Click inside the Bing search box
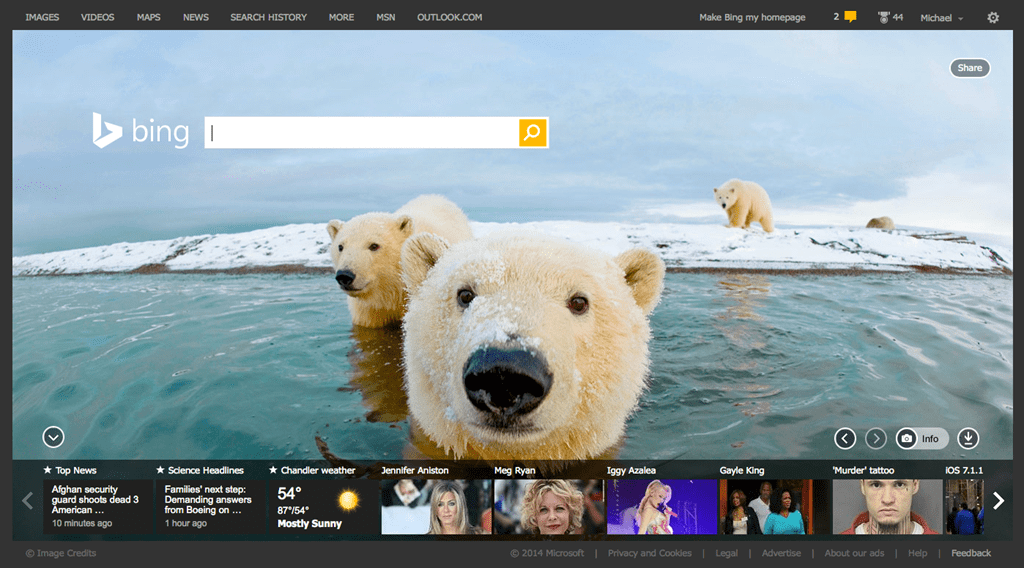1024x568 pixels. point(362,132)
